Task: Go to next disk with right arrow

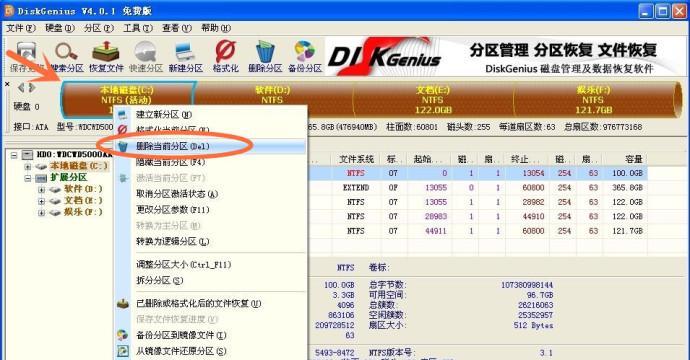Action: point(32,88)
